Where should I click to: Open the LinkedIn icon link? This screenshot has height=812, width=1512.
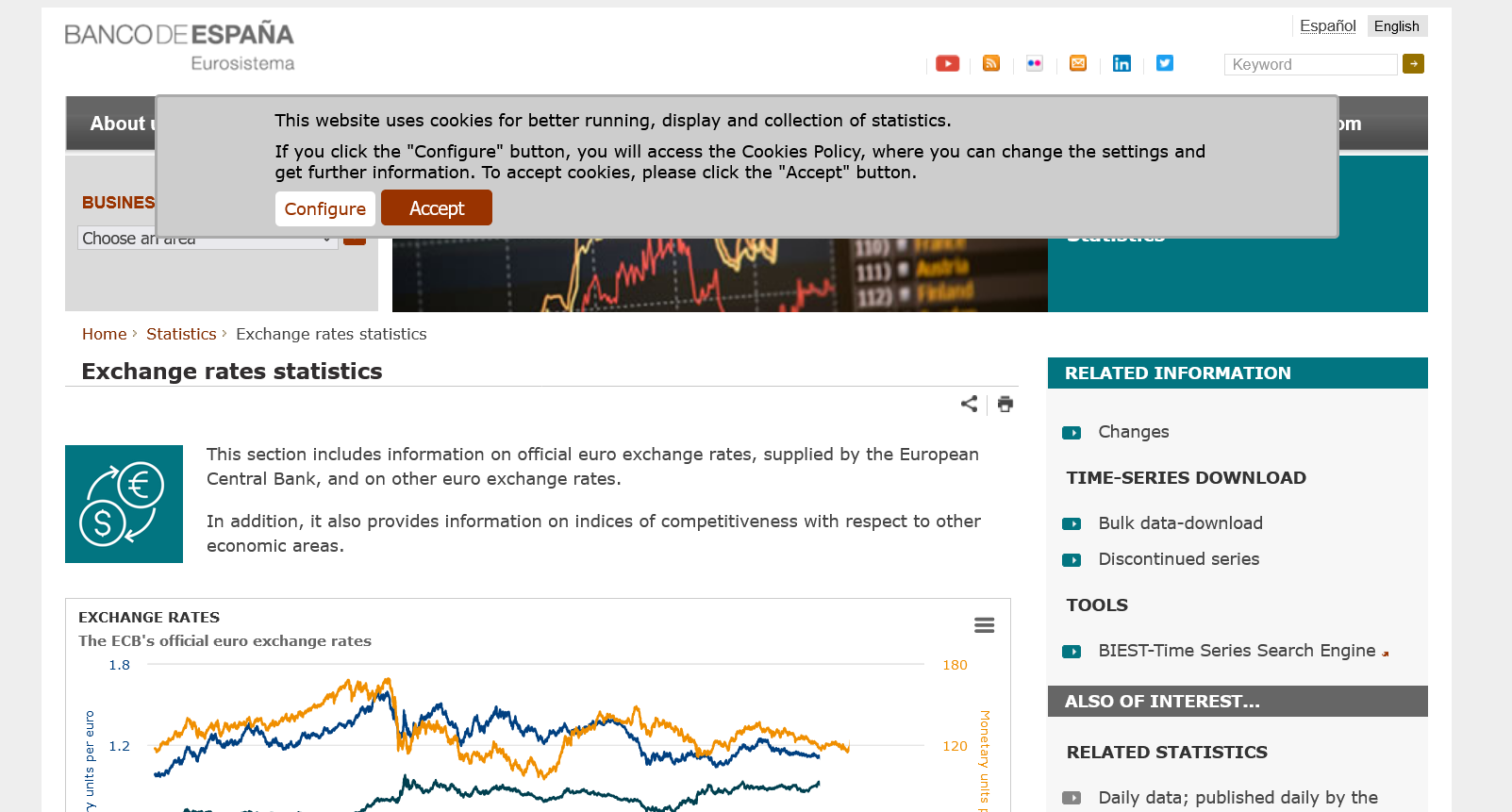click(1122, 63)
